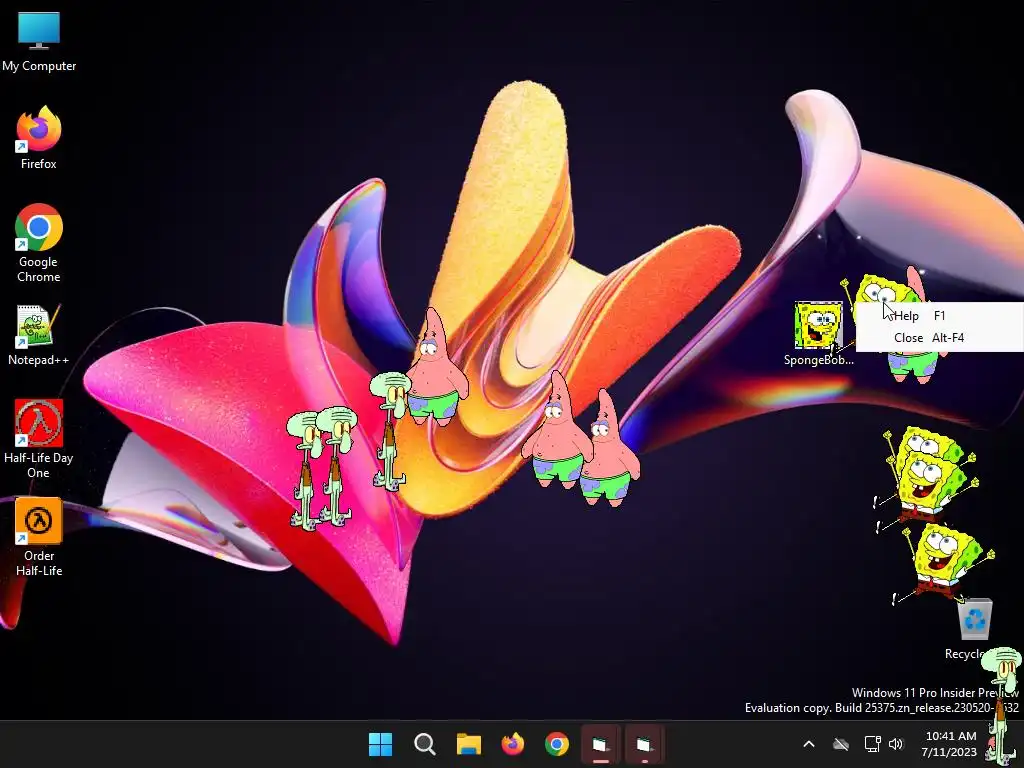Show hidden system tray icons
Screen dimensions: 1024x768
coord(808,744)
